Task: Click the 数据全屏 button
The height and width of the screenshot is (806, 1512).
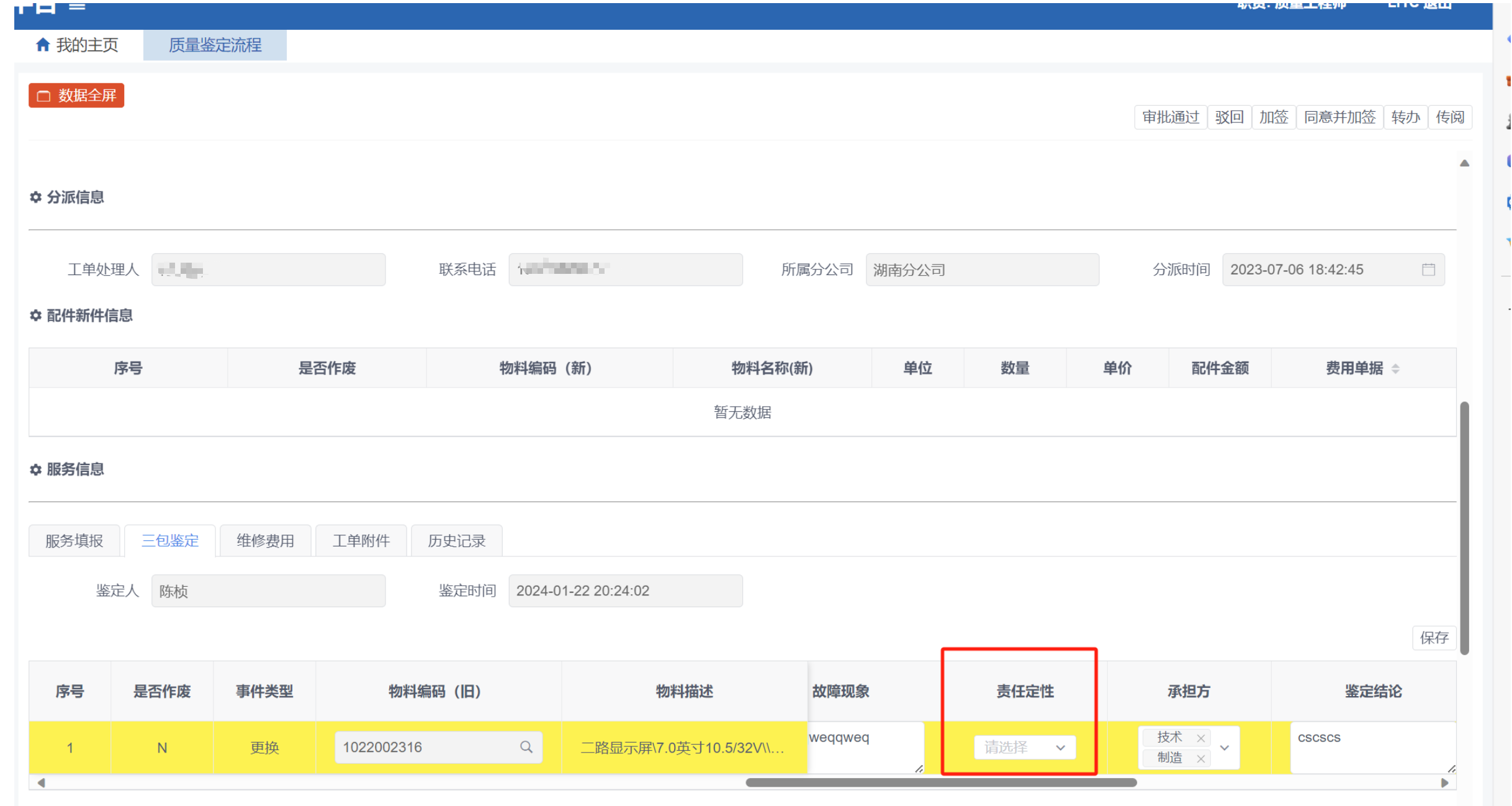Action: click(x=76, y=96)
